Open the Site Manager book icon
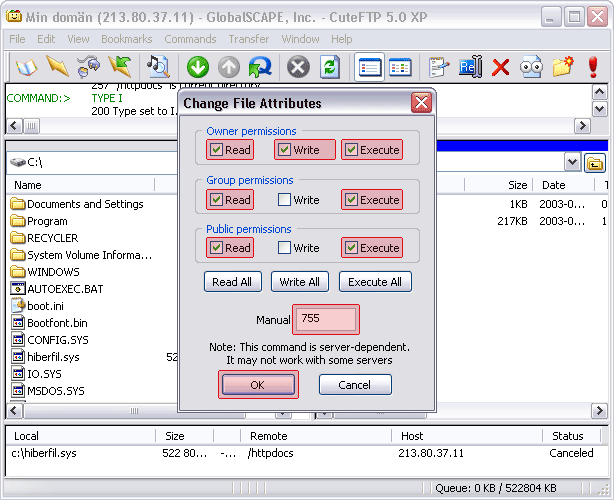 click(25, 67)
